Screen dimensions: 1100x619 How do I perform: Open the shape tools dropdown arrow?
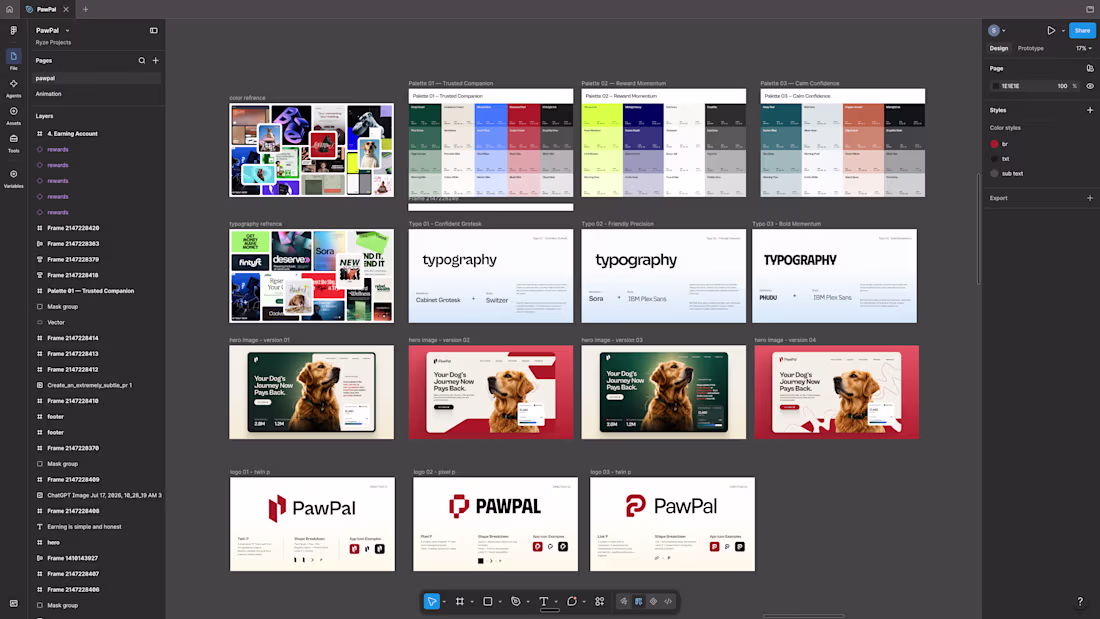(500, 601)
